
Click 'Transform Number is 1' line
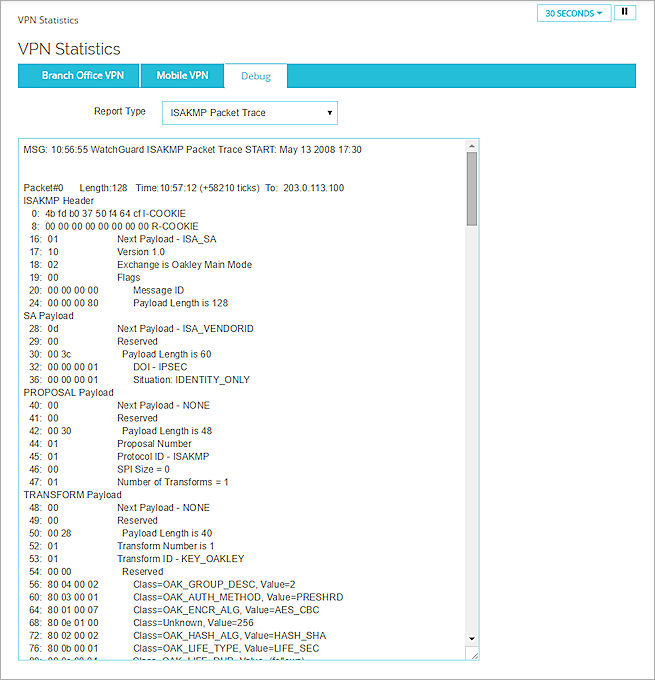click(x=121, y=546)
